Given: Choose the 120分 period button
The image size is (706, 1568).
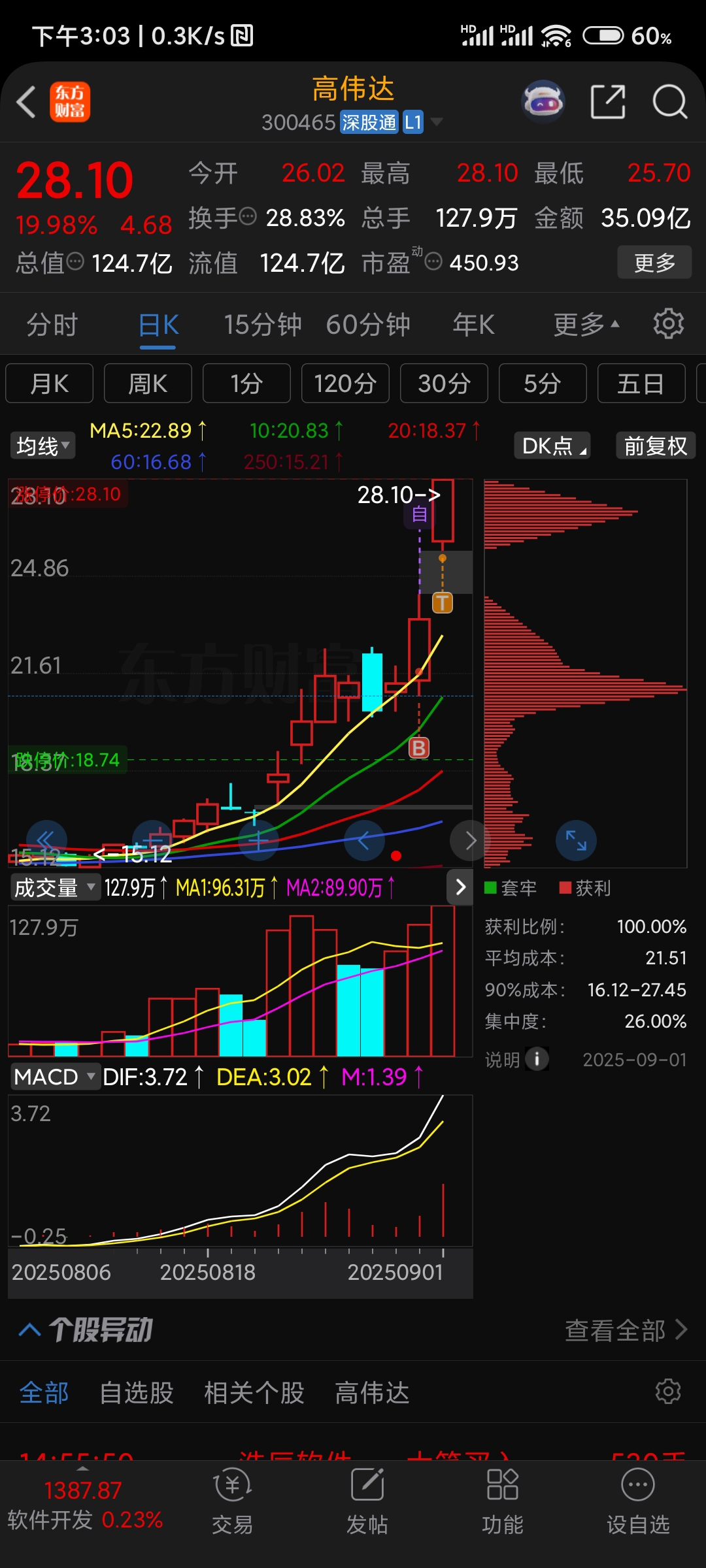Looking at the screenshot, I should pyautogui.click(x=345, y=384).
